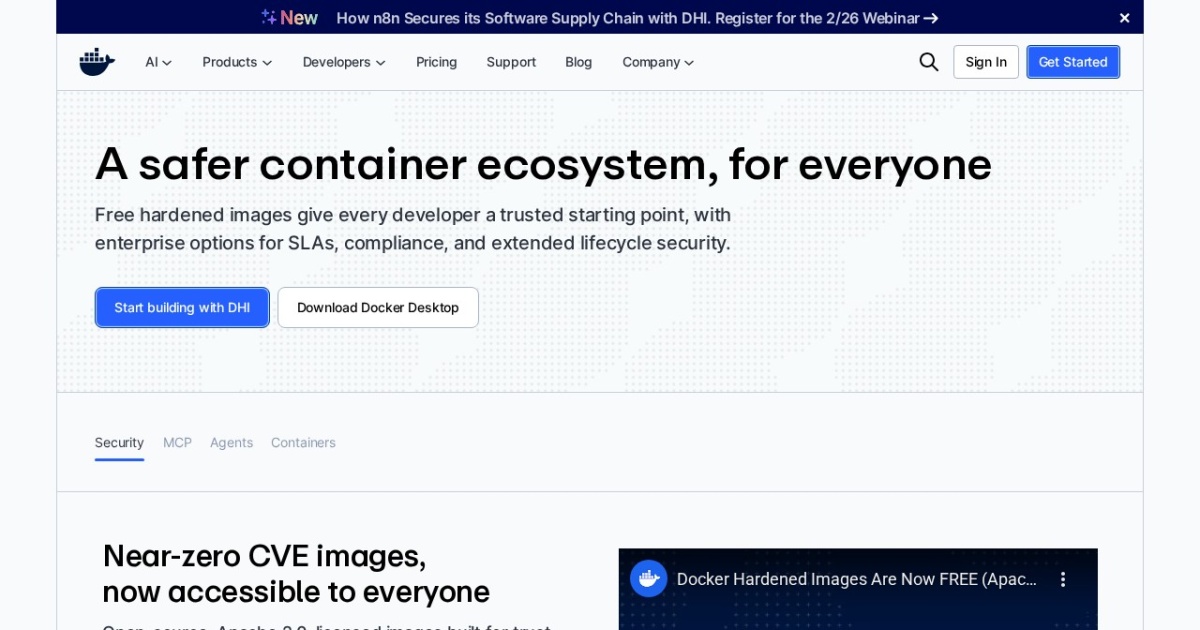Open the video player's three-dot menu
Image resolution: width=1200 pixels, height=630 pixels.
(1063, 578)
